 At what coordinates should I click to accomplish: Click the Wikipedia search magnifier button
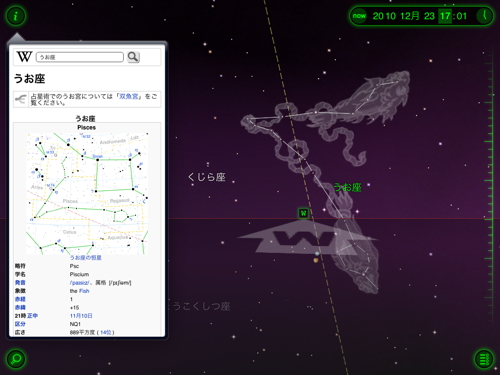(x=133, y=57)
